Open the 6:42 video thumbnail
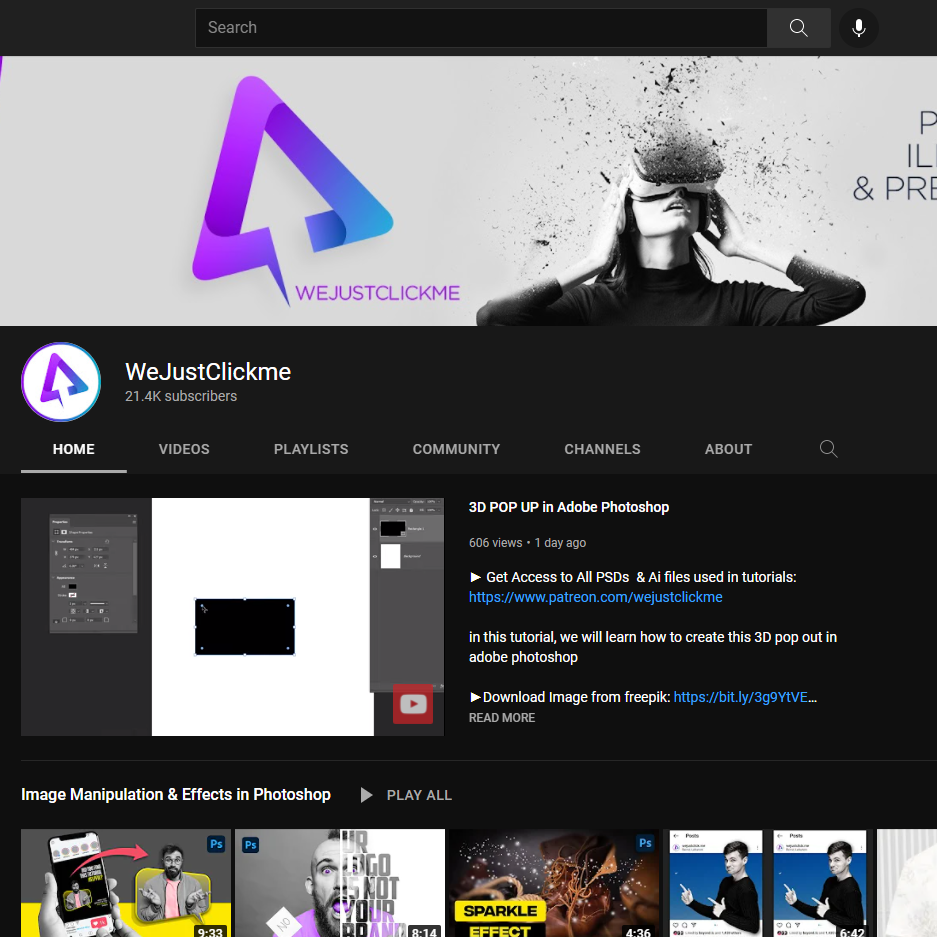 pyautogui.click(x=768, y=883)
